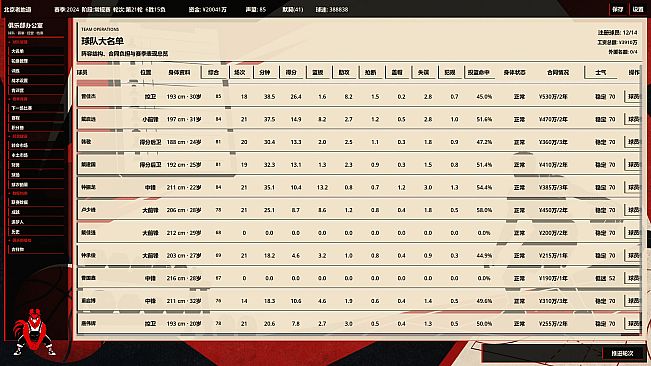
Task: Open the 设置 settings button
Action: (638, 9)
